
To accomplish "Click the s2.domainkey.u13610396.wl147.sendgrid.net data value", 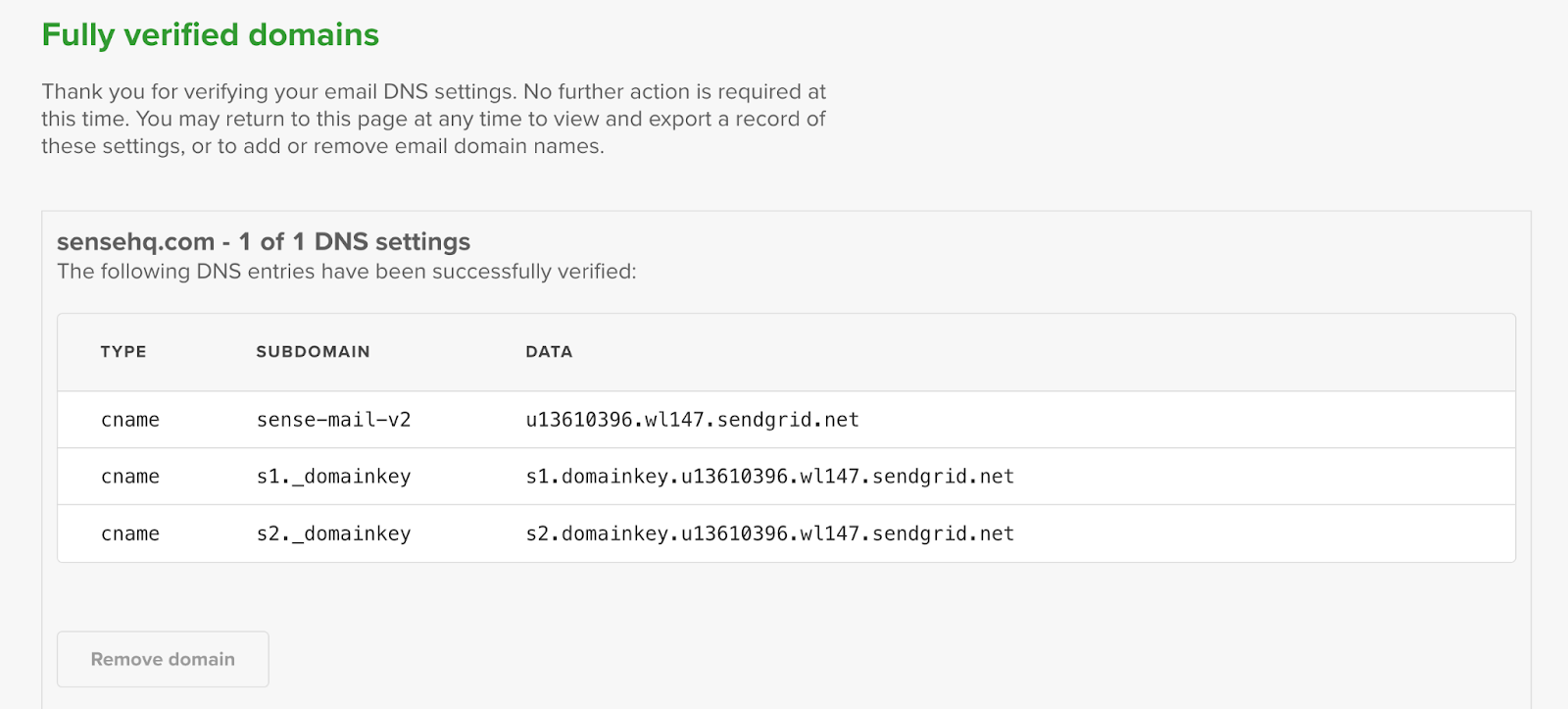I will coord(769,533).
